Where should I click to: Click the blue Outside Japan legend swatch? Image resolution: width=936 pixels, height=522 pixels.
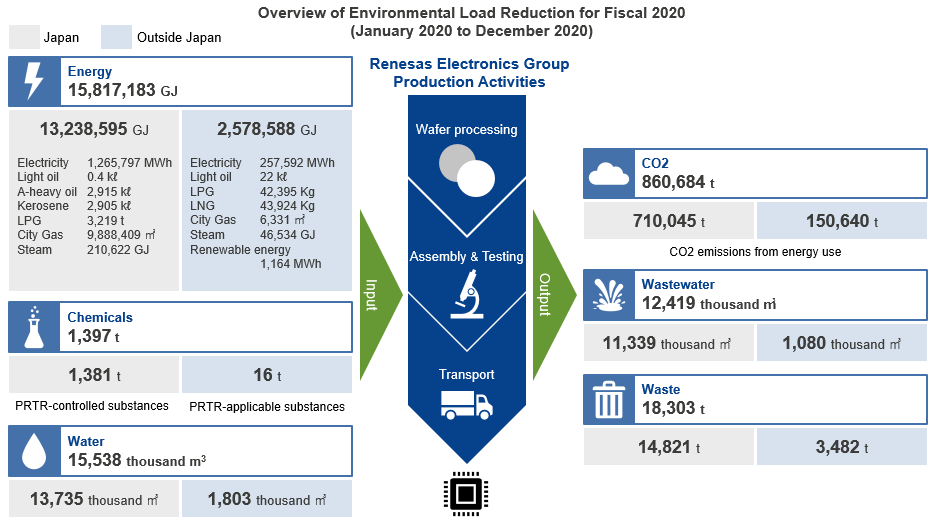(x=116, y=37)
